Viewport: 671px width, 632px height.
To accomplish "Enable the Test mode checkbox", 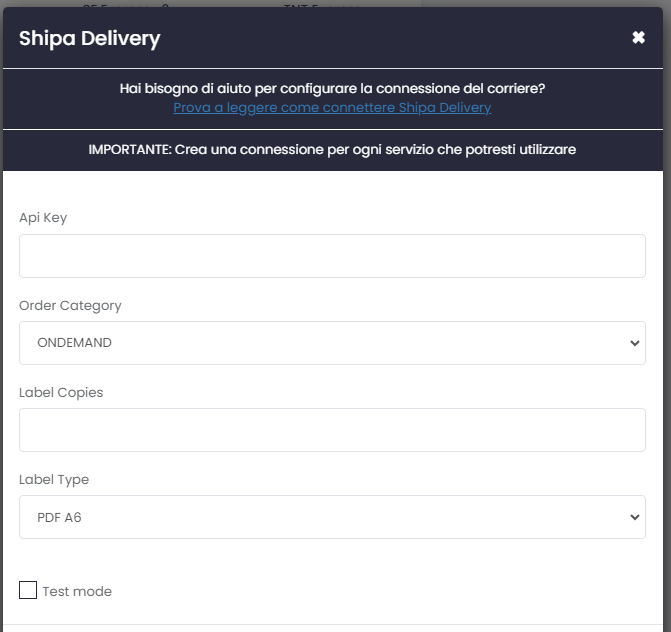I will coord(28,590).
